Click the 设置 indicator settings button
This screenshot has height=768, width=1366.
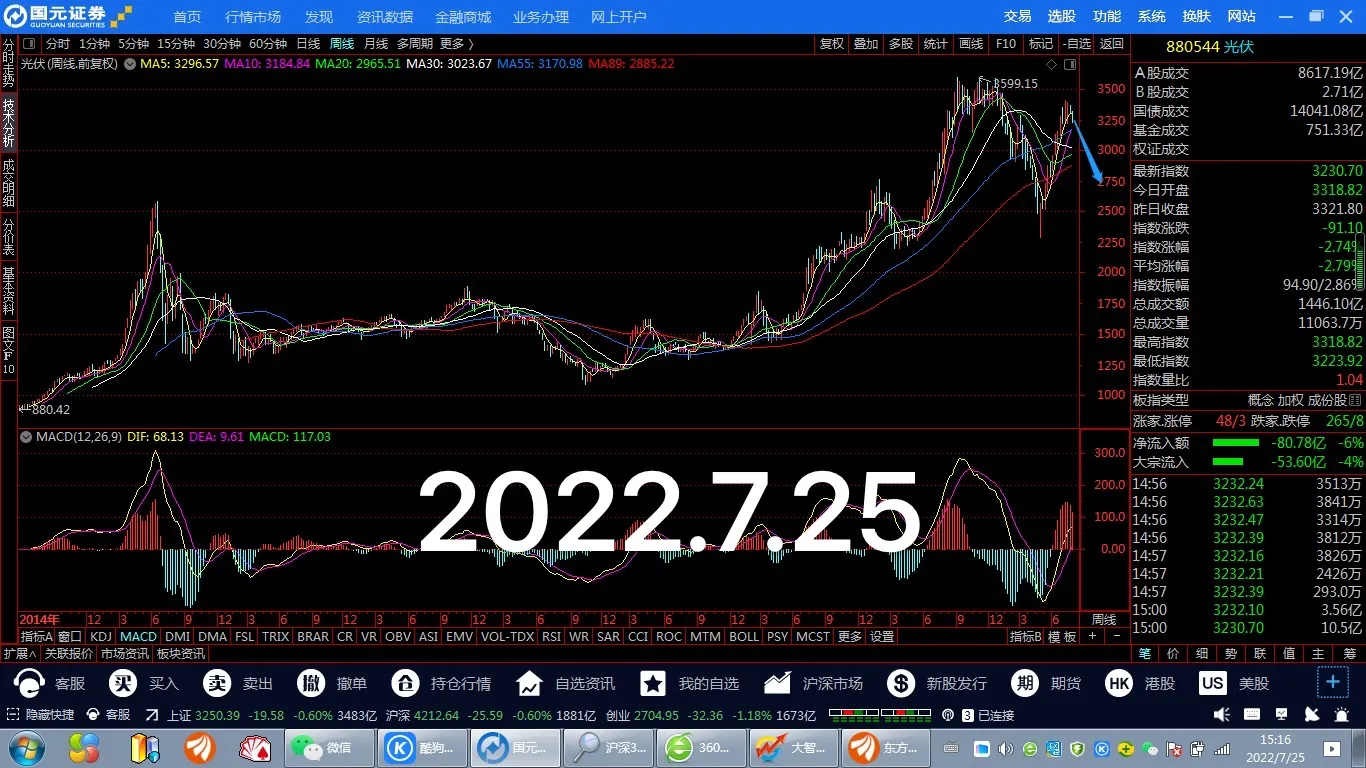pyautogui.click(x=882, y=636)
